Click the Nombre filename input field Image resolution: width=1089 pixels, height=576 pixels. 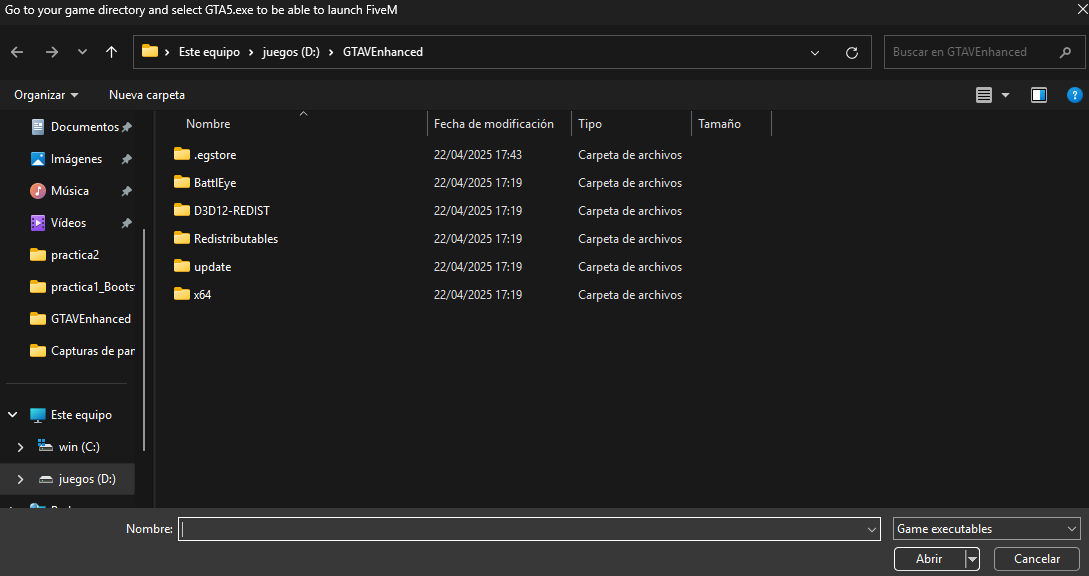520,529
